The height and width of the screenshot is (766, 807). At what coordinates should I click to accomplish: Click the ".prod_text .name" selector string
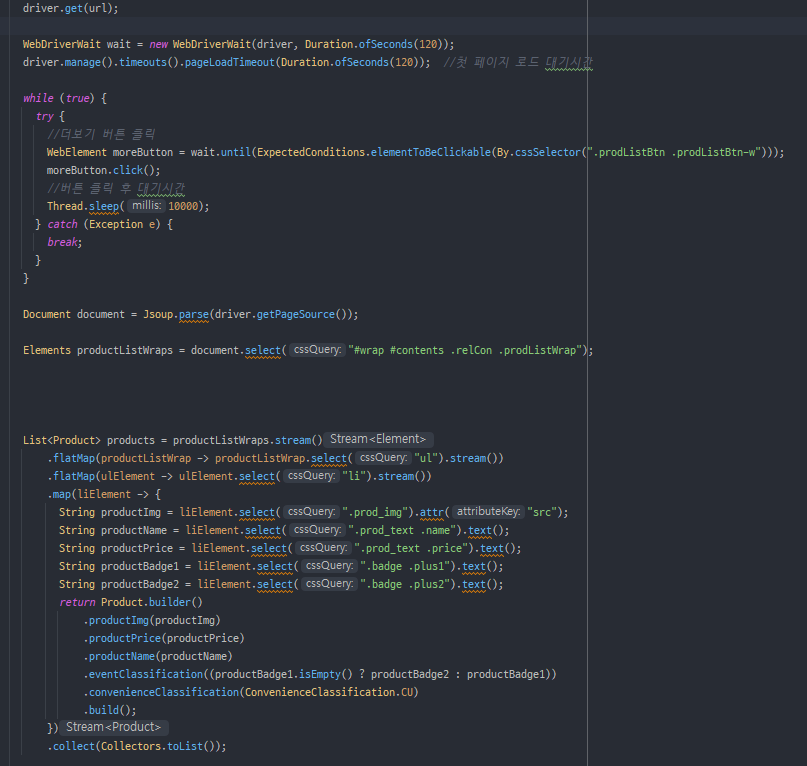pos(402,531)
